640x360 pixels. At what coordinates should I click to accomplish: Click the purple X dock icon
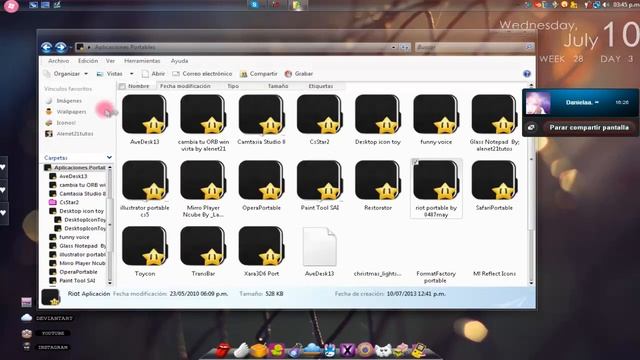[347, 350]
